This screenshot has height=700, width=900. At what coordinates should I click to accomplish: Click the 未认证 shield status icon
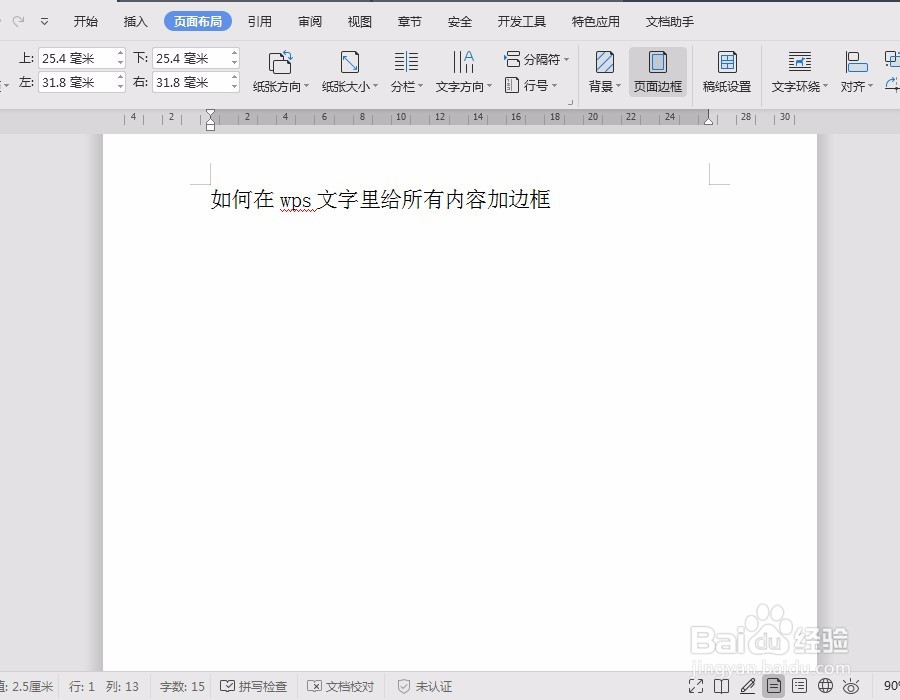[404, 686]
